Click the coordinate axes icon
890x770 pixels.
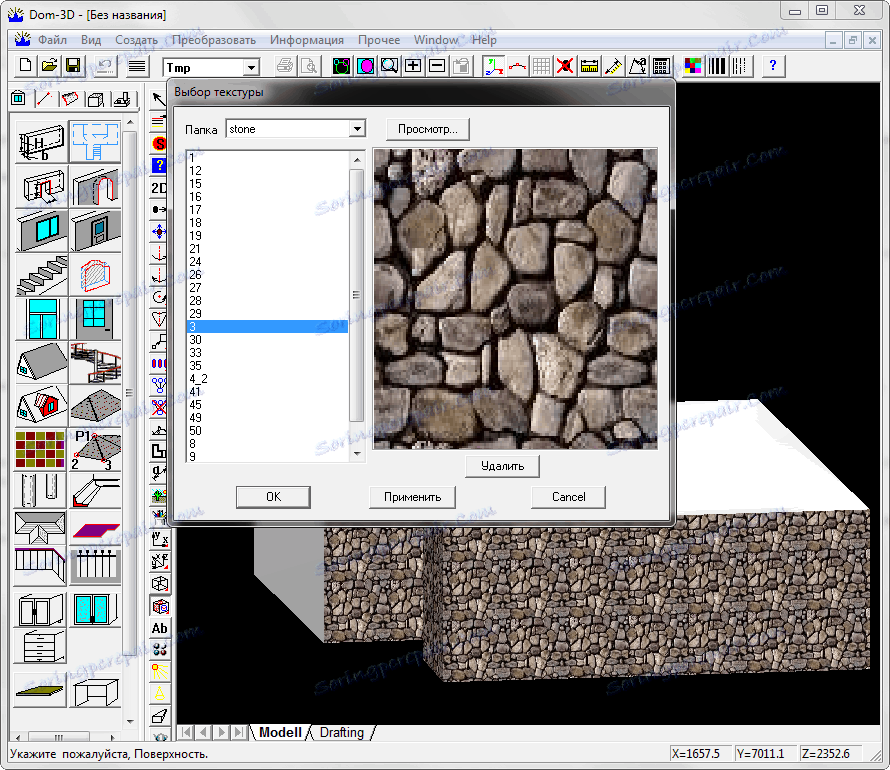(x=493, y=66)
